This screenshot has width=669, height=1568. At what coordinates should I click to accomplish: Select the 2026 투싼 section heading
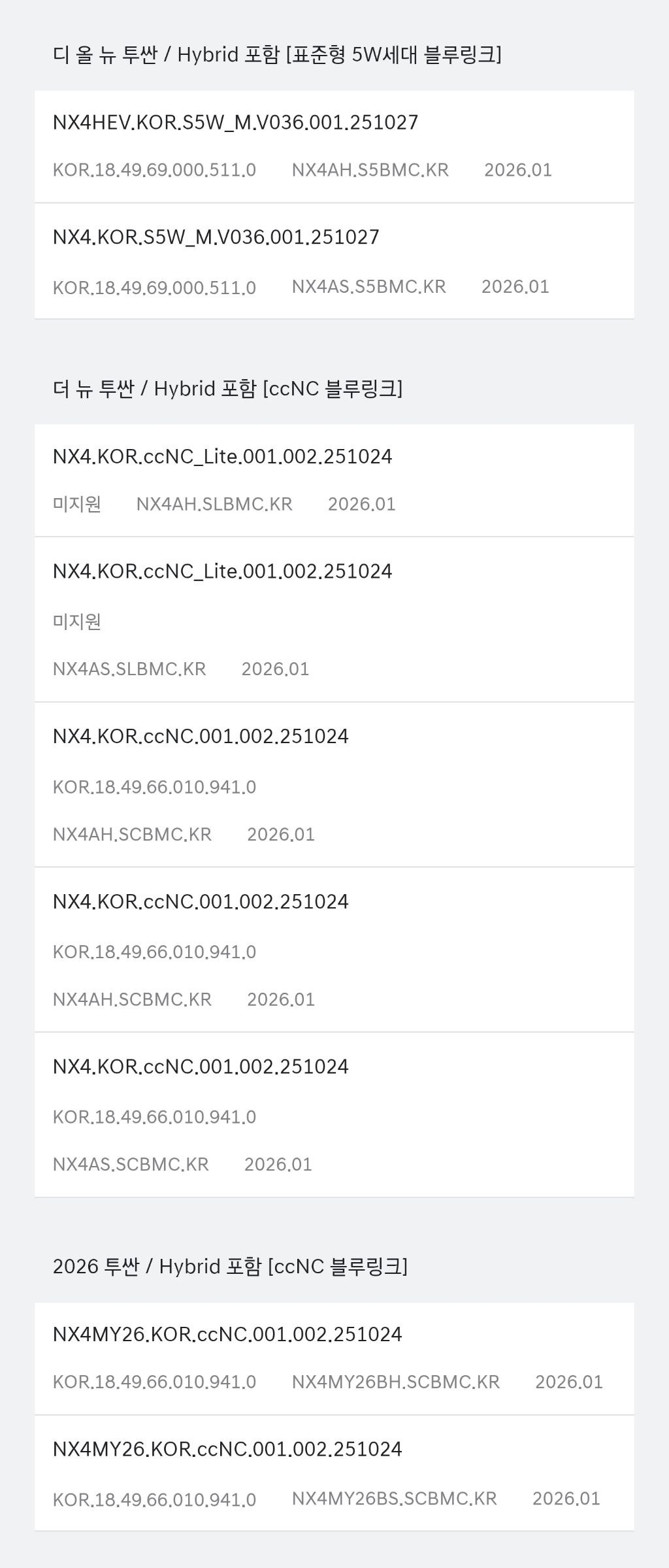point(230,1267)
